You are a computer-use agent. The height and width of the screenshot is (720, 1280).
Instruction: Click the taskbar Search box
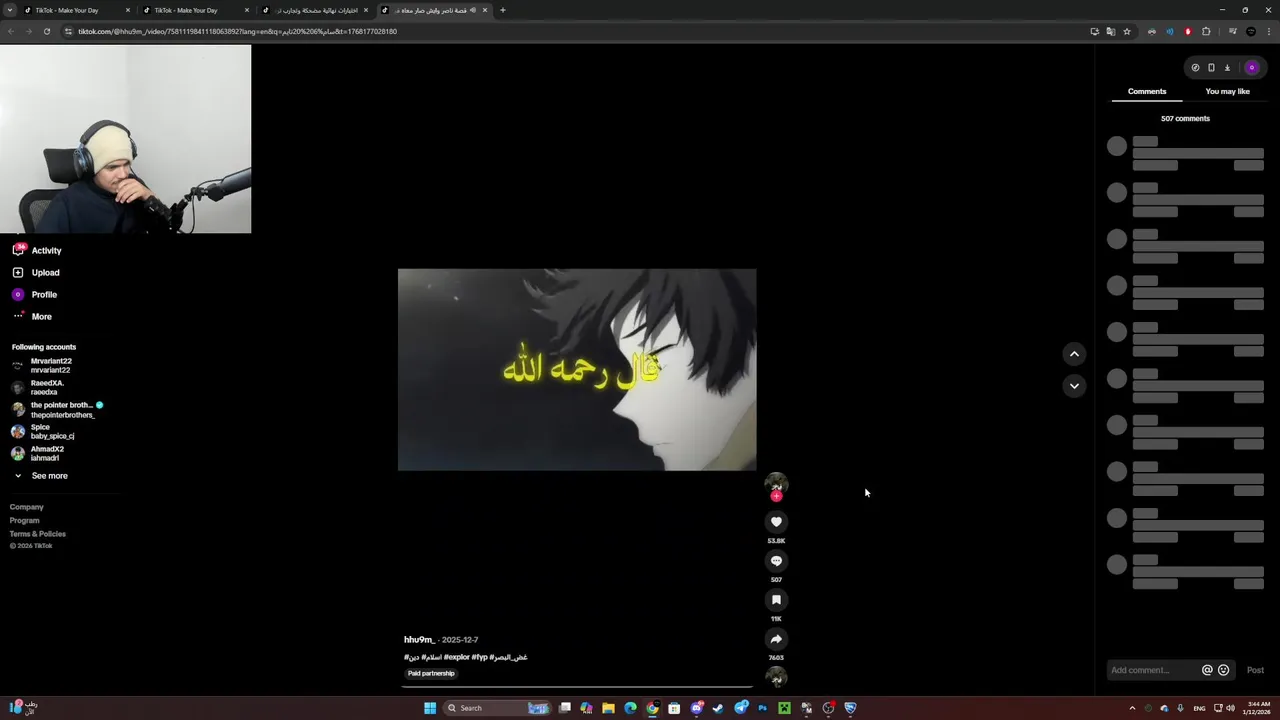(497, 708)
